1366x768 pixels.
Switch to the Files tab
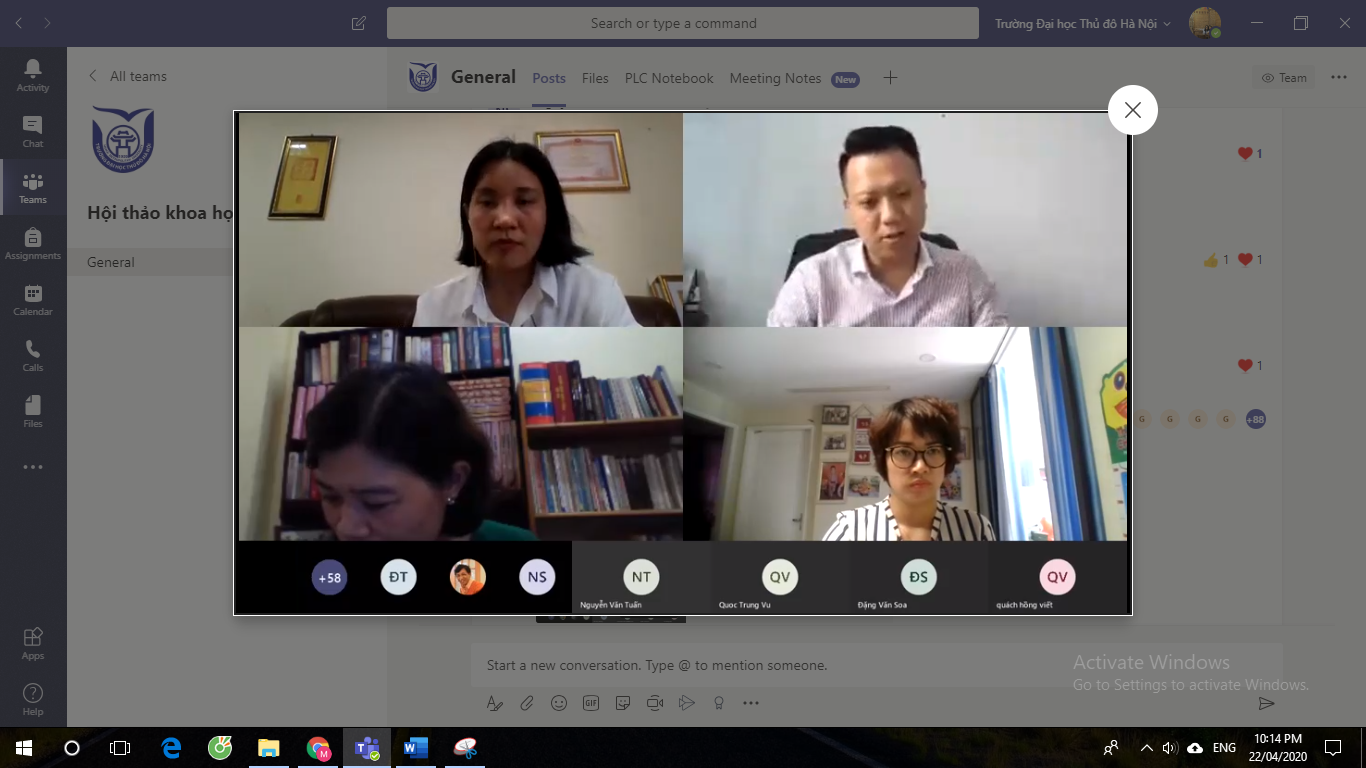click(x=595, y=78)
